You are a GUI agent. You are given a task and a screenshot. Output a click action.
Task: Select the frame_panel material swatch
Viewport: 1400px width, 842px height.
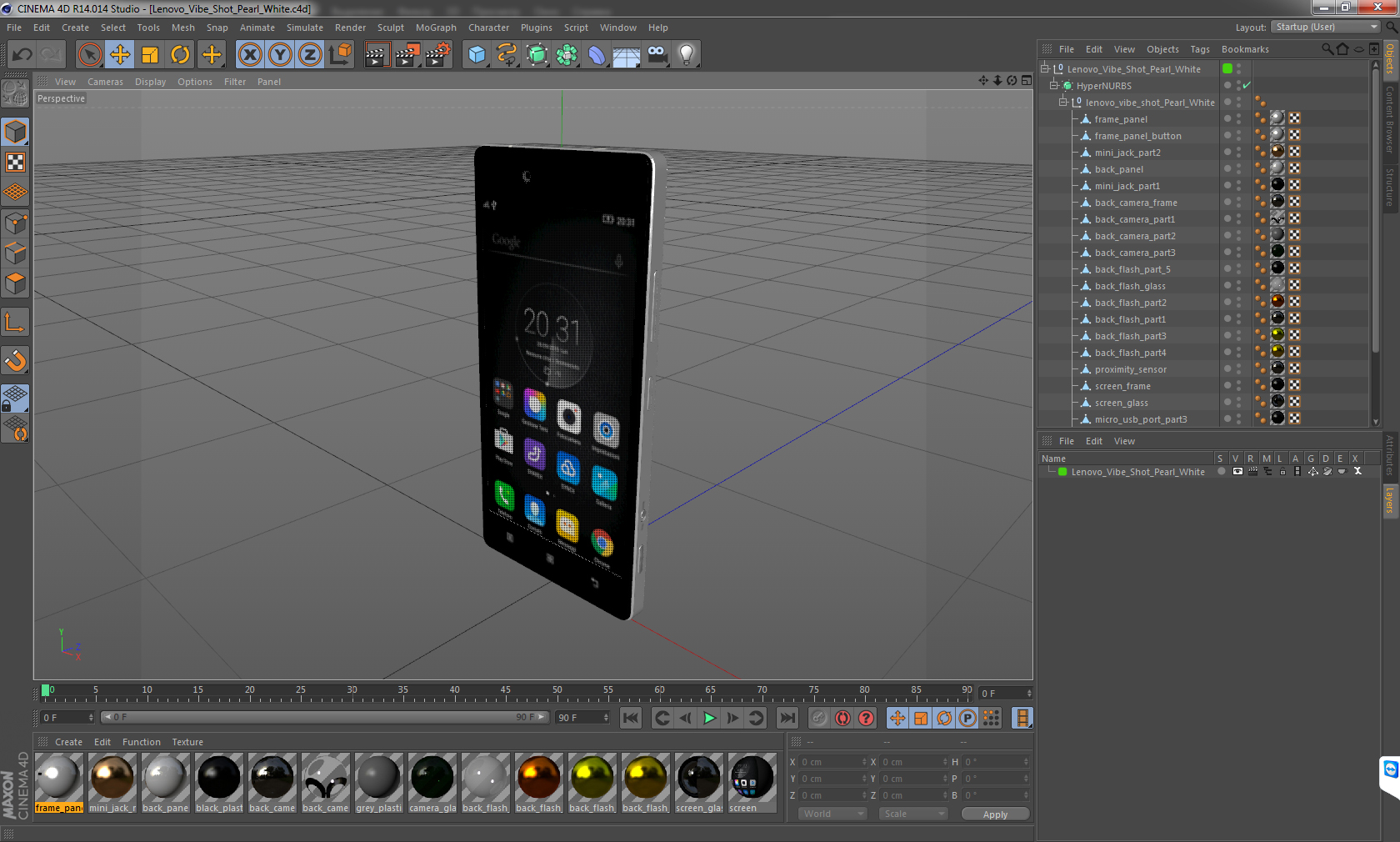[59, 783]
